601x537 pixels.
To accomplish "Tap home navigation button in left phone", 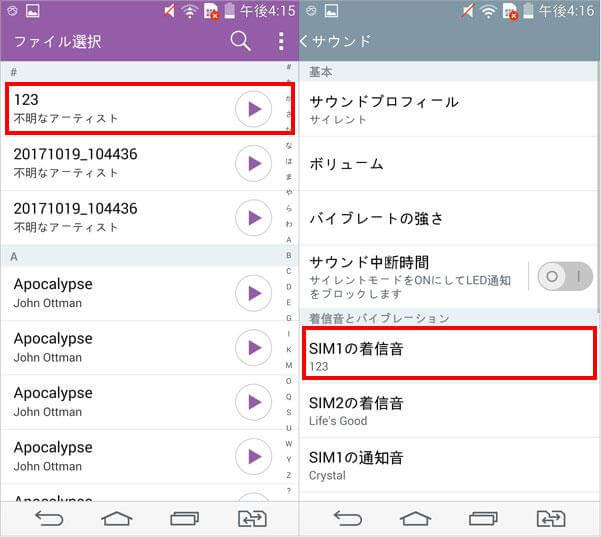I will click(x=117, y=519).
